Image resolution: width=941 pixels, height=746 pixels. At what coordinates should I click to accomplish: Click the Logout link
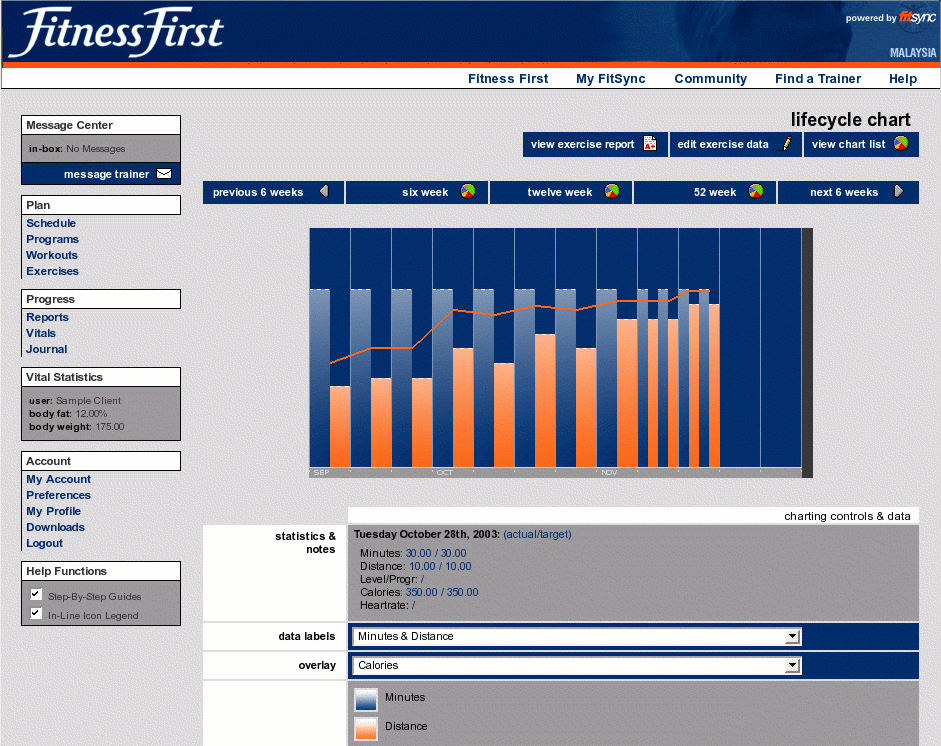coord(44,543)
